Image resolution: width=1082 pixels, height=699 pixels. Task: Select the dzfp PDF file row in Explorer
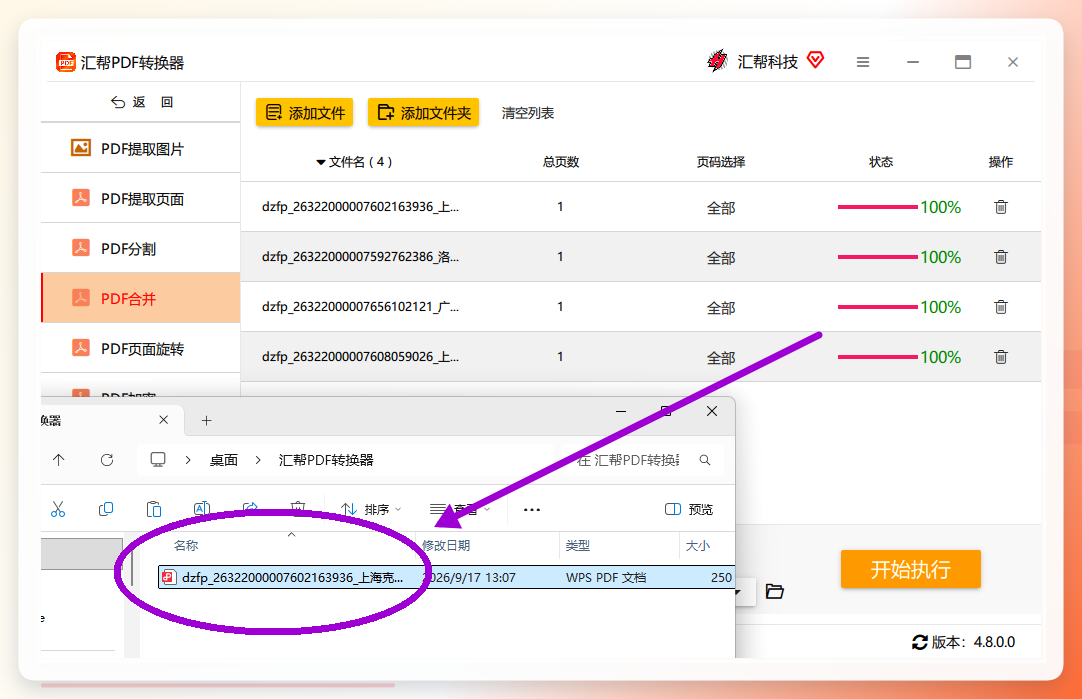pos(446,578)
